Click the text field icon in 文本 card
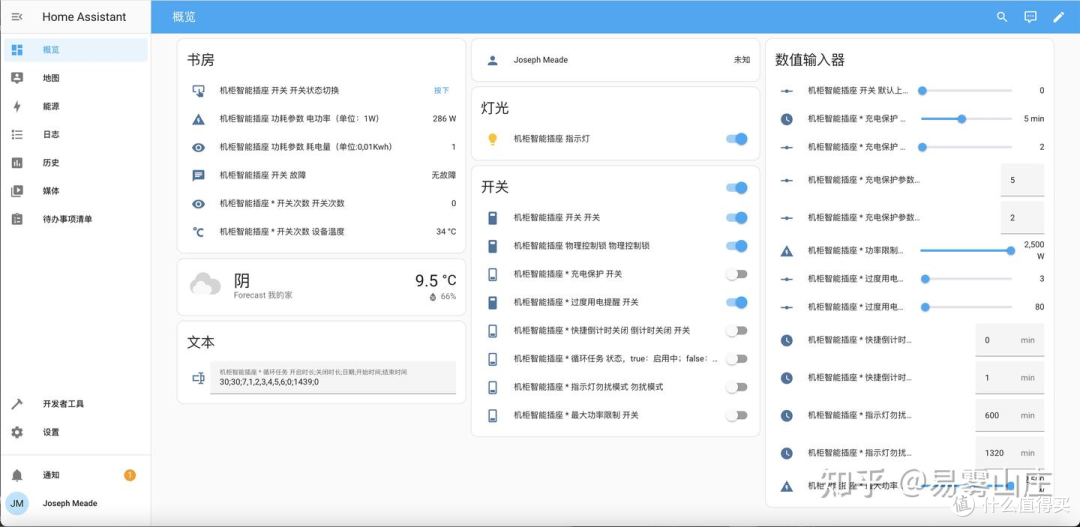 tap(198, 378)
